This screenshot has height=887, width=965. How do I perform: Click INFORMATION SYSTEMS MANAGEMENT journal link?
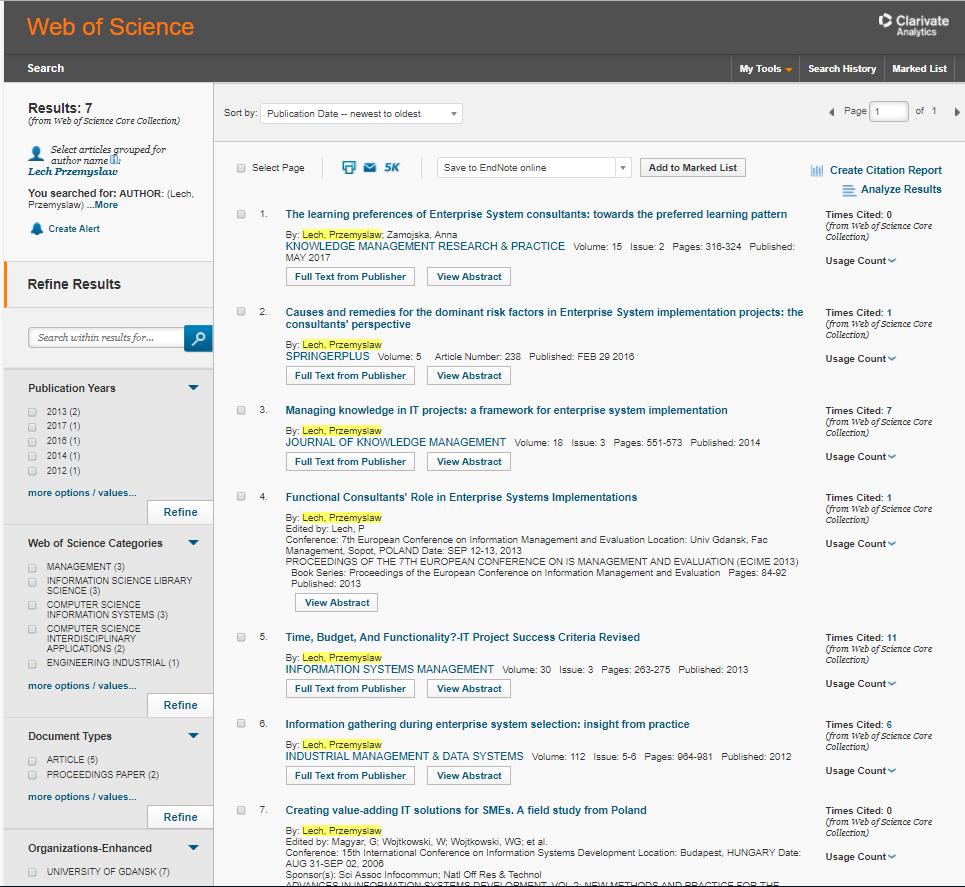[x=389, y=669]
